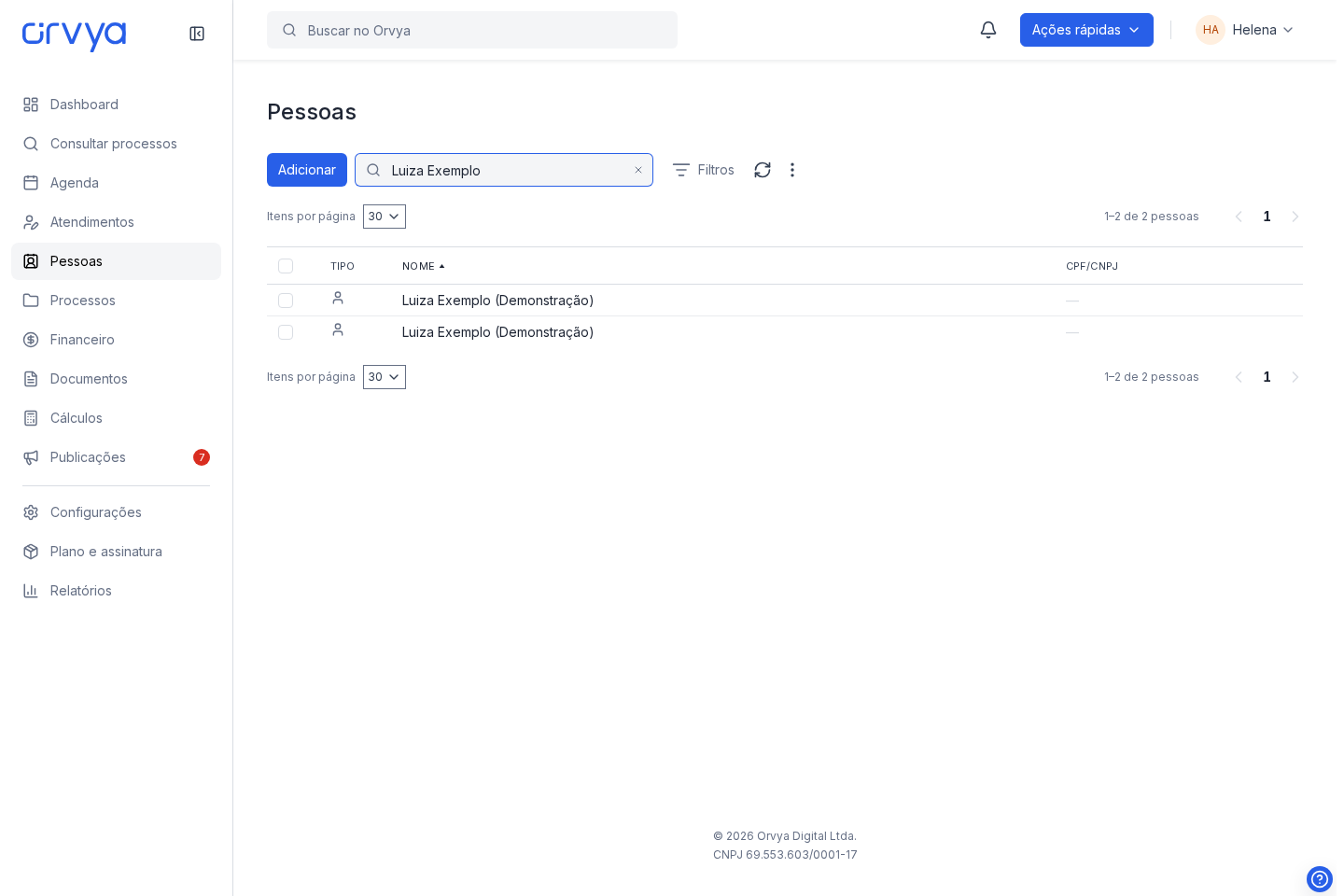Click the CPF/CNPJ column header
This screenshot has height=896, width=1344.
[1092, 266]
